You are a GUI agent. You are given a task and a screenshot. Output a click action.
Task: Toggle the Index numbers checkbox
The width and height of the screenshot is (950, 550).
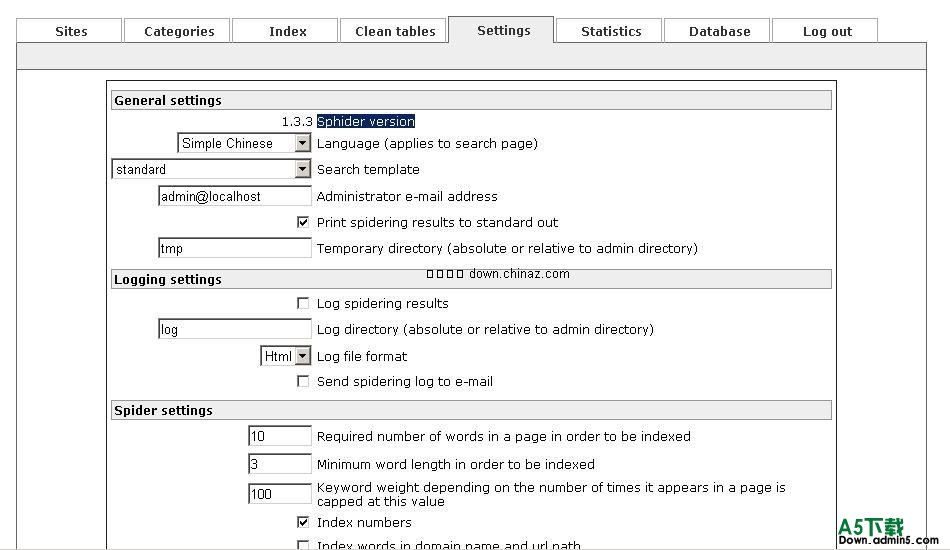click(303, 522)
